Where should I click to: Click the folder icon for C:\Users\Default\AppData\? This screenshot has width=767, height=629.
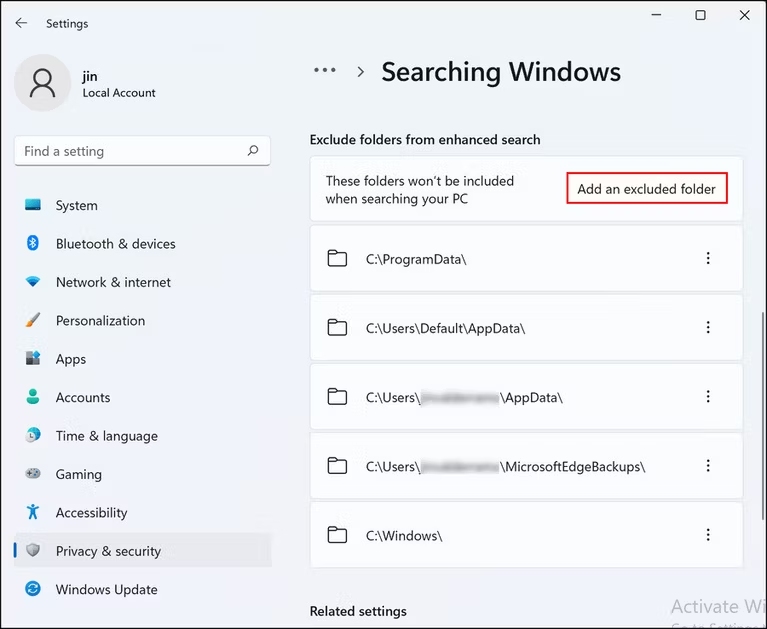[x=337, y=327]
